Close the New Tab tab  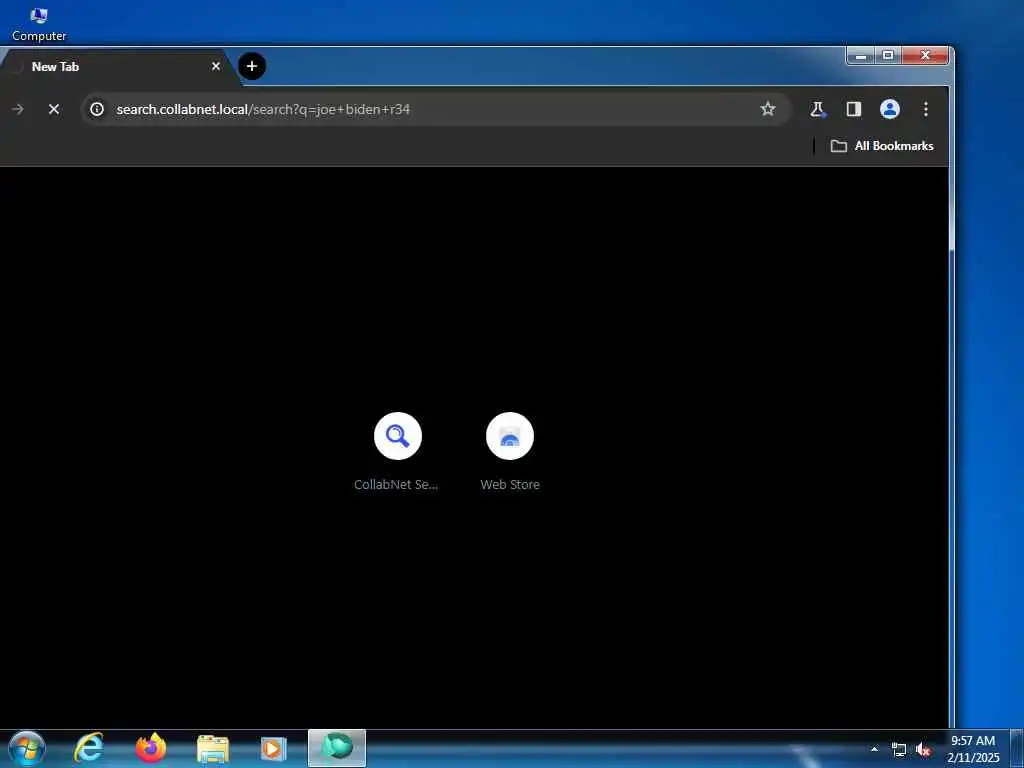216,66
